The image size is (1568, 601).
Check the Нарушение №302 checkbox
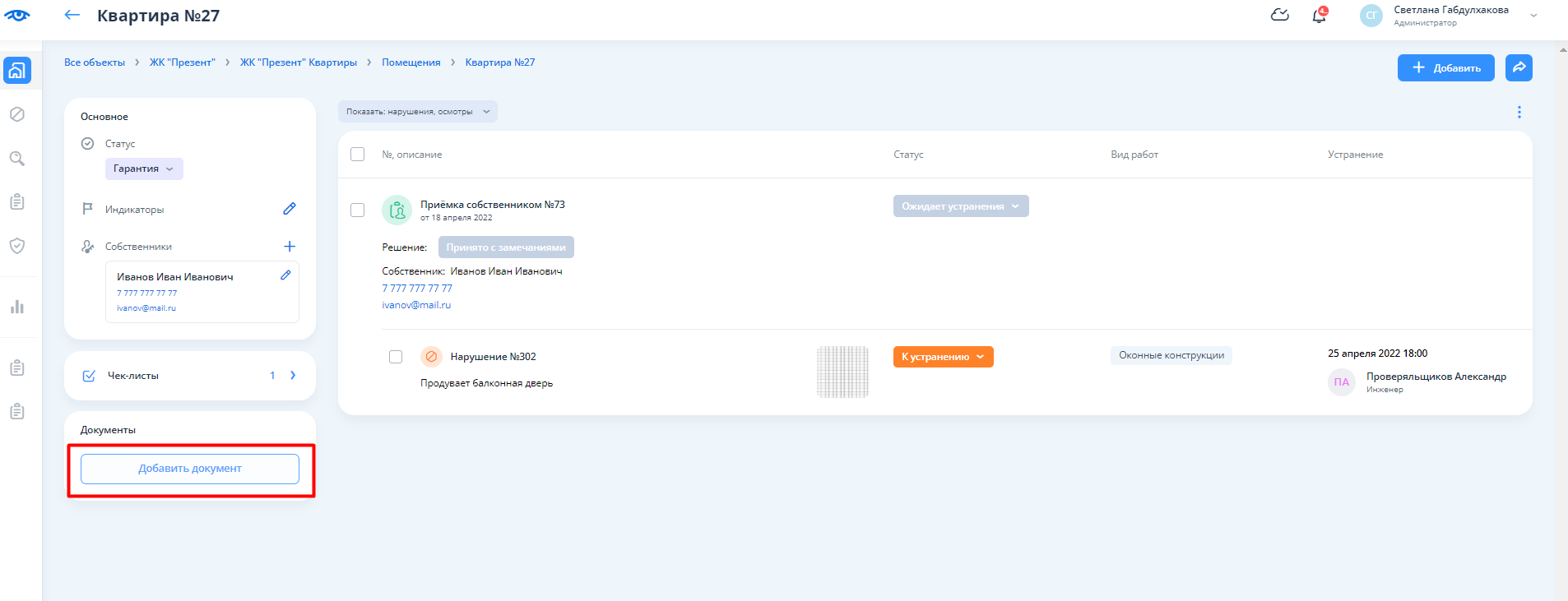pyautogui.click(x=396, y=357)
